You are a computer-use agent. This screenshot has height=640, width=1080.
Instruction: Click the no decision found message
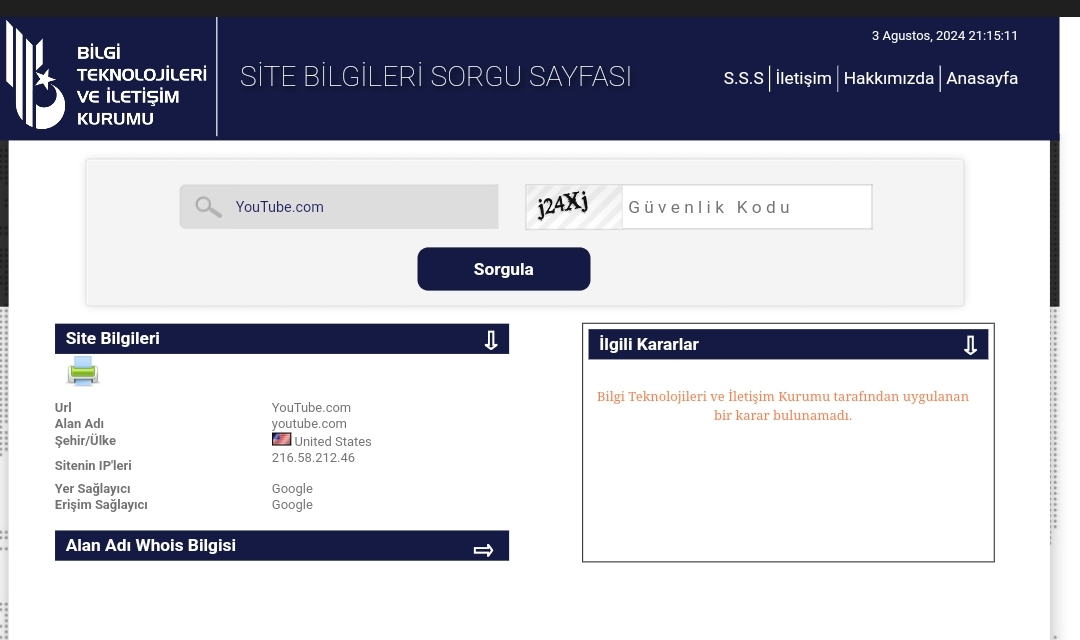click(782, 406)
